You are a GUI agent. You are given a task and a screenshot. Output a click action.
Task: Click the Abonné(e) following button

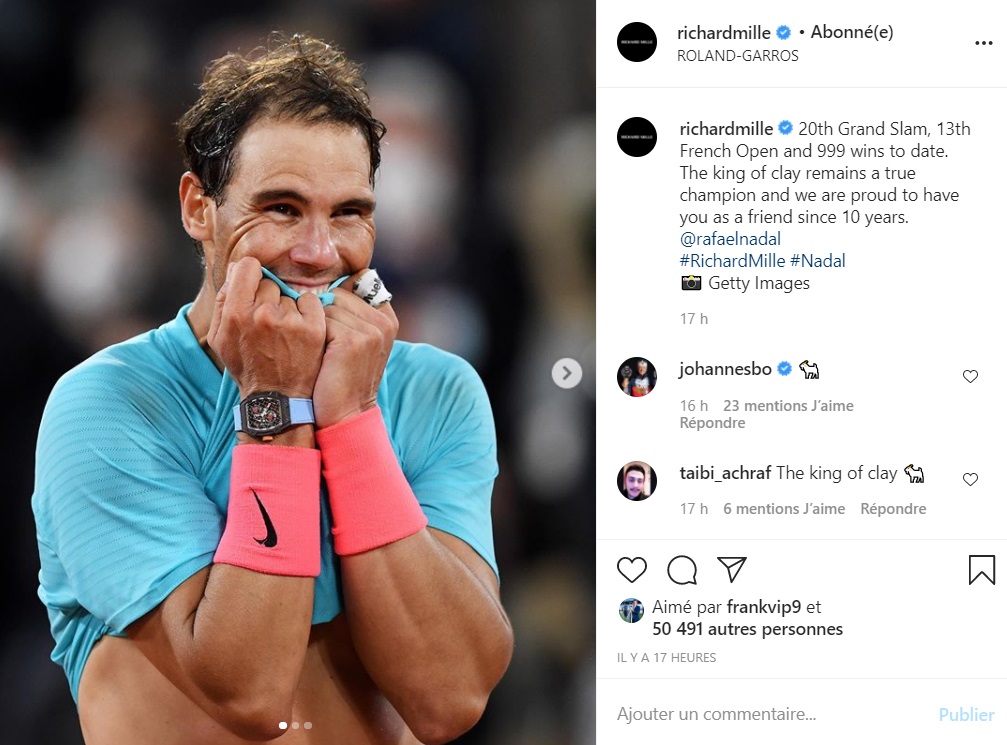pos(852,32)
